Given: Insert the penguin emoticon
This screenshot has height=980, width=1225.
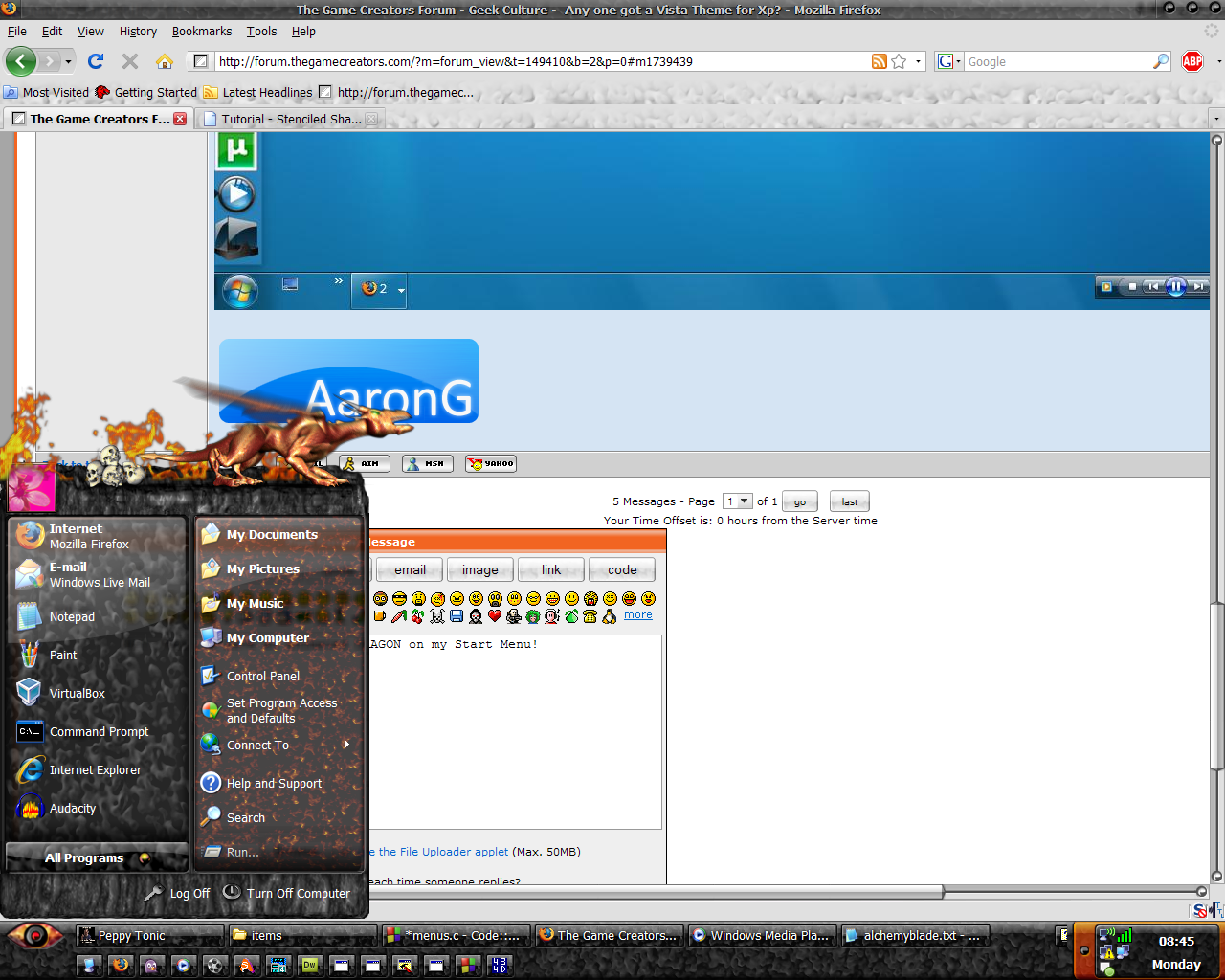Looking at the screenshot, I should coord(610,615).
